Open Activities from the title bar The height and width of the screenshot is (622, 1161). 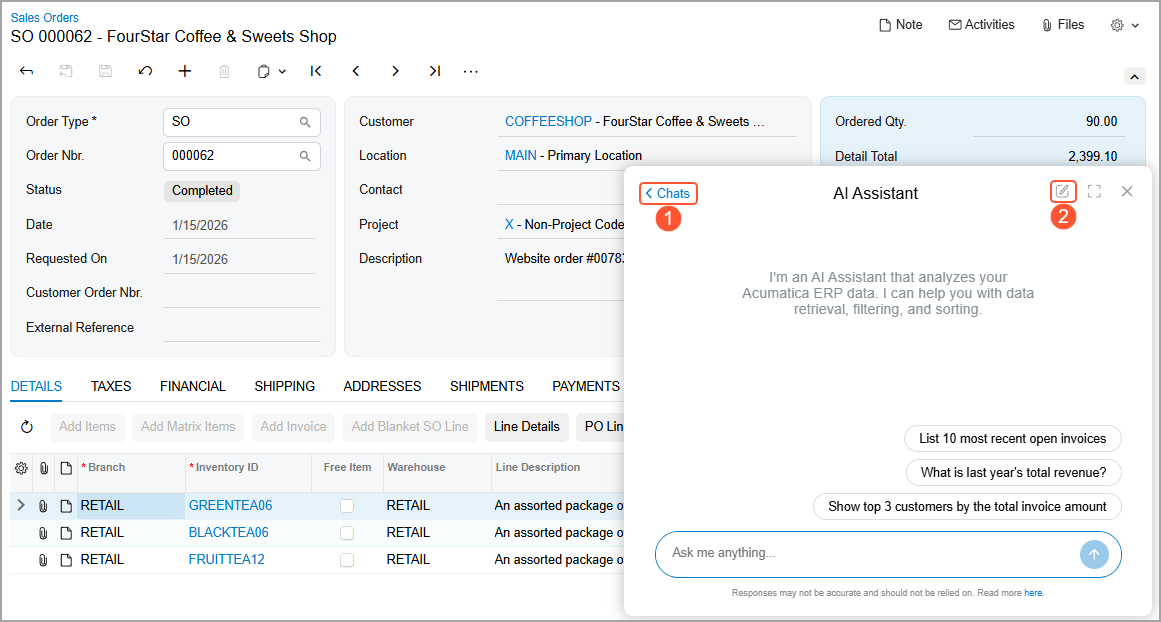pos(981,24)
